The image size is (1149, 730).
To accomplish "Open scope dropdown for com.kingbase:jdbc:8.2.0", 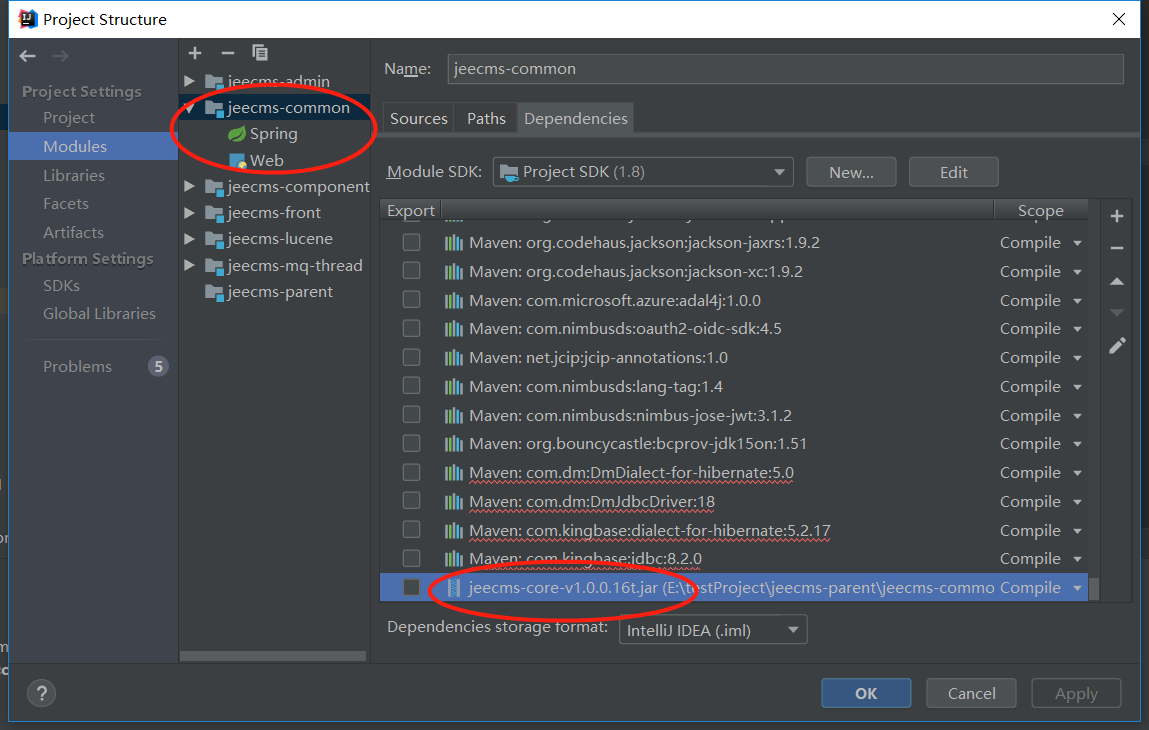I will pyautogui.click(x=1077, y=559).
